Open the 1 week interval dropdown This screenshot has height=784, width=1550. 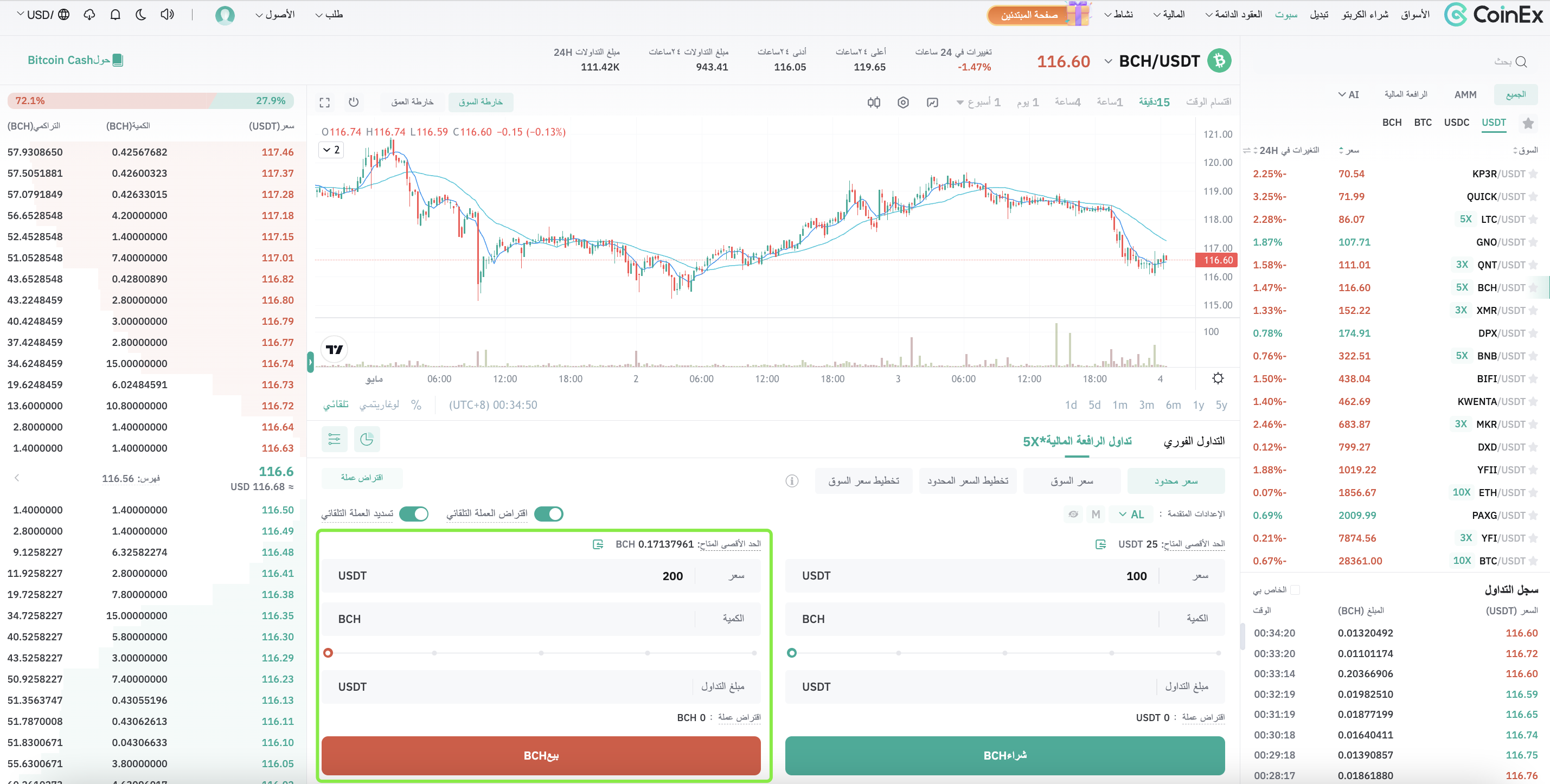tap(979, 102)
